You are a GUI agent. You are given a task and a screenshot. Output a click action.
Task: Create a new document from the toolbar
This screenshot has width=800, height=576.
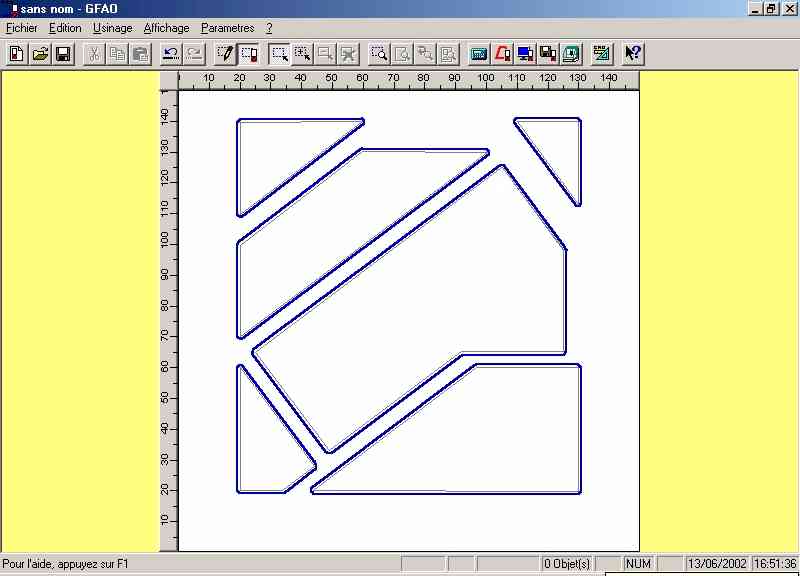(x=17, y=54)
